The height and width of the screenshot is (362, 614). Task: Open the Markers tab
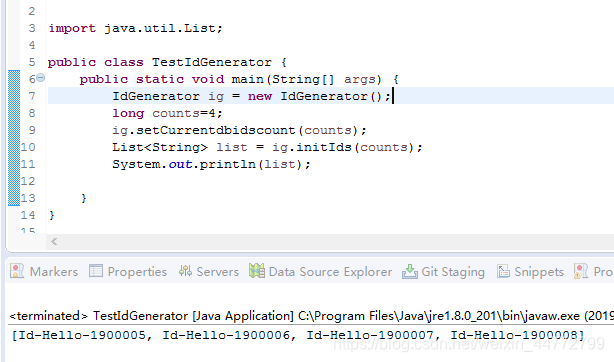point(44,272)
